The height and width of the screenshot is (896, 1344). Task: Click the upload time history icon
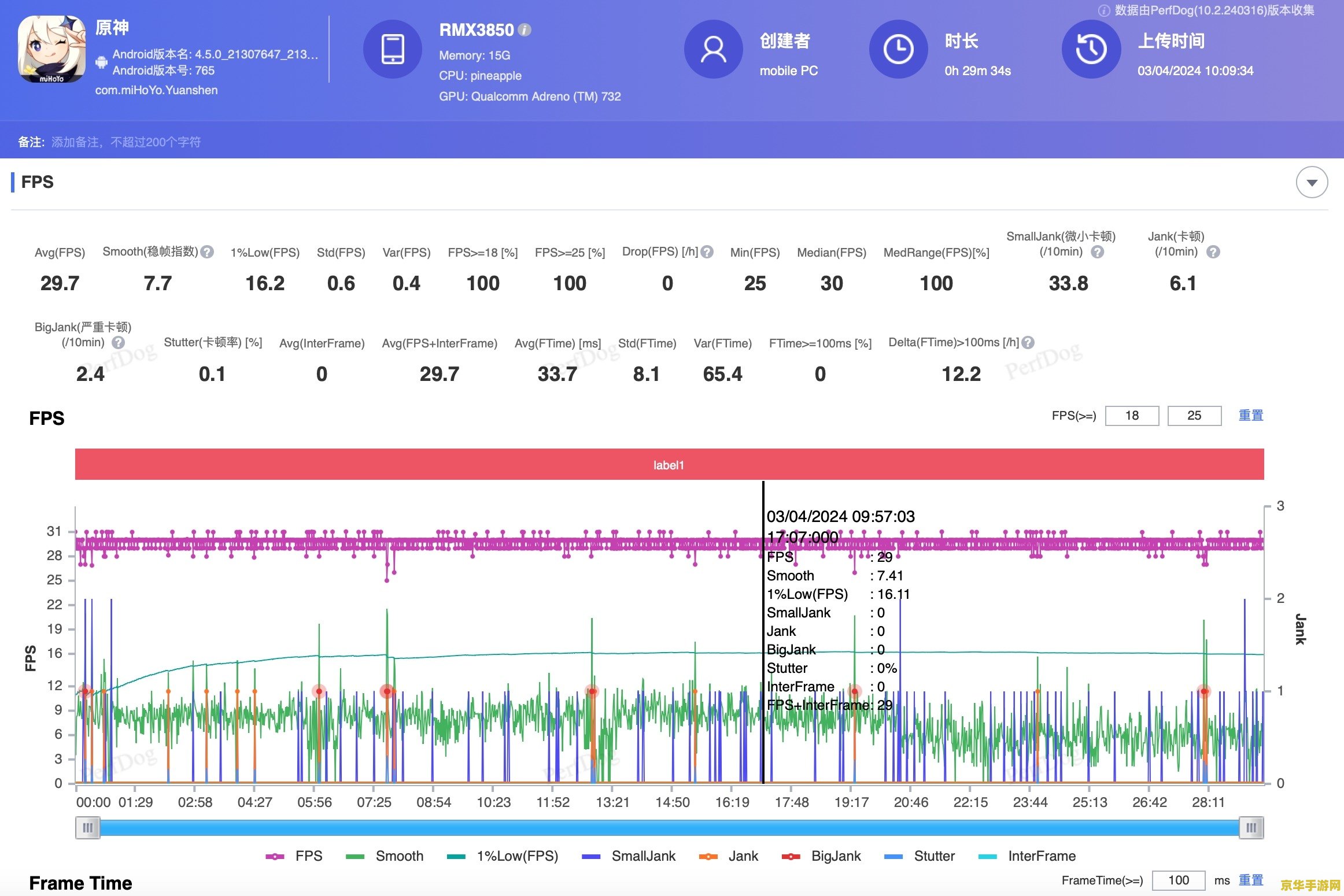pyautogui.click(x=1091, y=49)
